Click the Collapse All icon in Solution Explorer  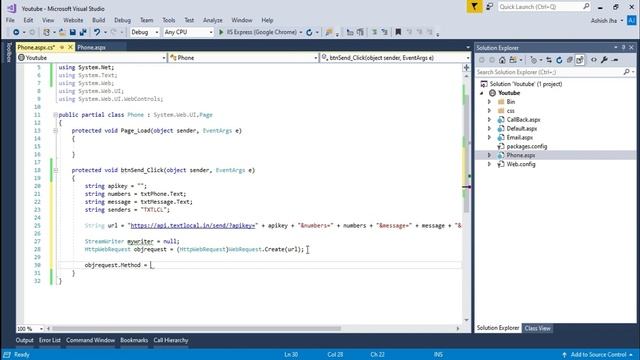(x=570, y=60)
